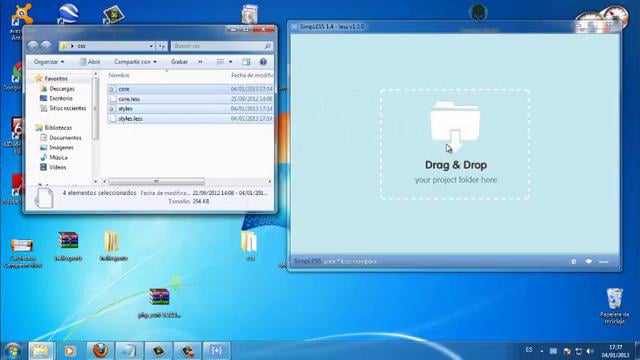Show hidden tray icons arrow

(x=542, y=351)
